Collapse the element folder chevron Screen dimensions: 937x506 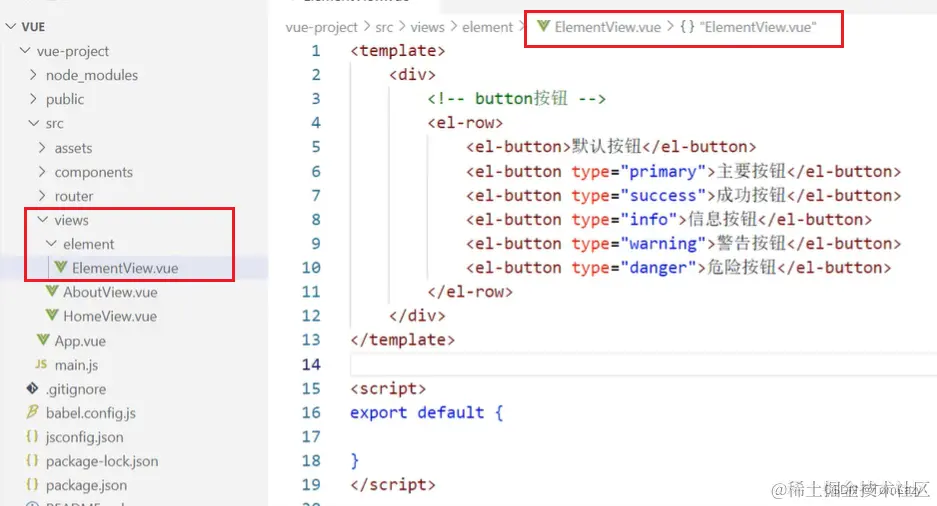click(52, 243)
